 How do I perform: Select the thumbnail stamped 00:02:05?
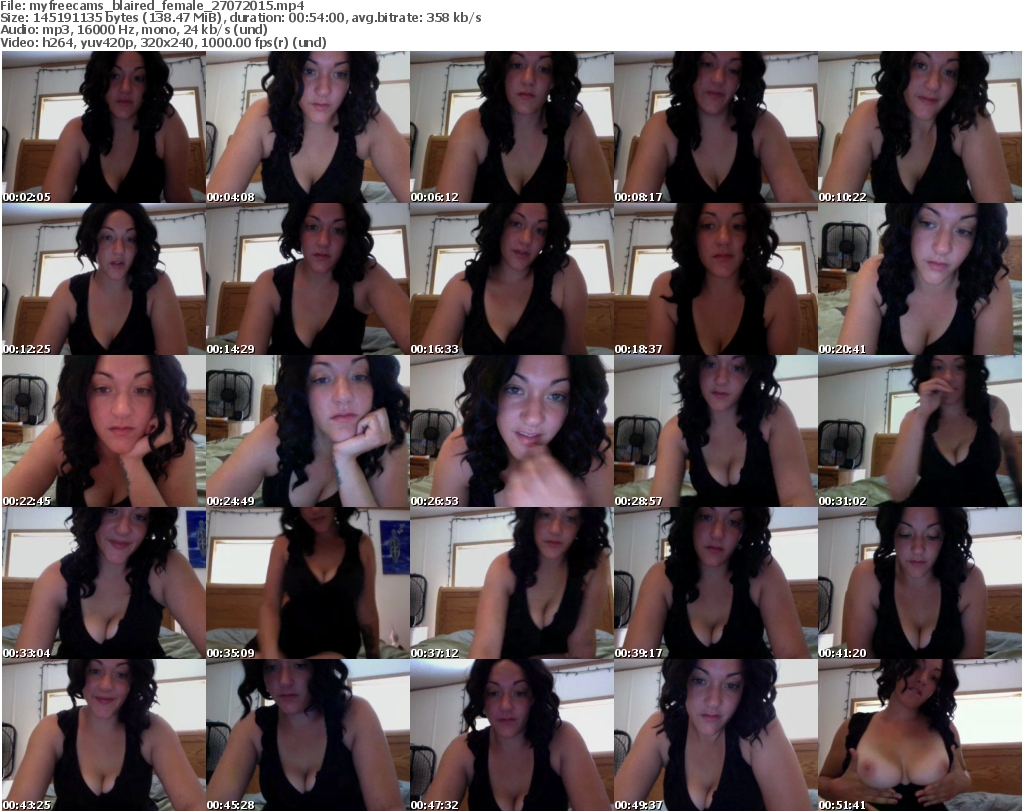104,127
